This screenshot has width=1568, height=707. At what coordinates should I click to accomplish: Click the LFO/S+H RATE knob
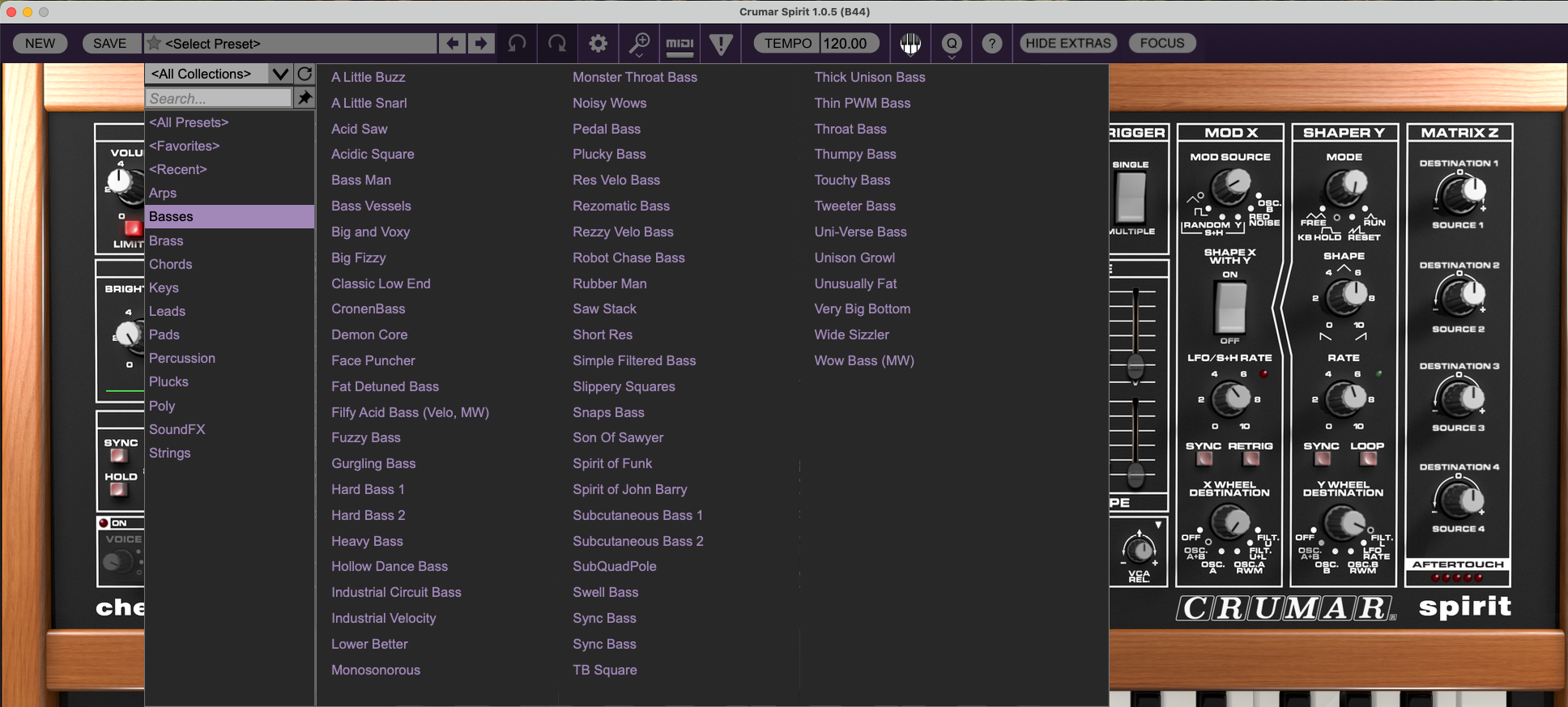1231,398
